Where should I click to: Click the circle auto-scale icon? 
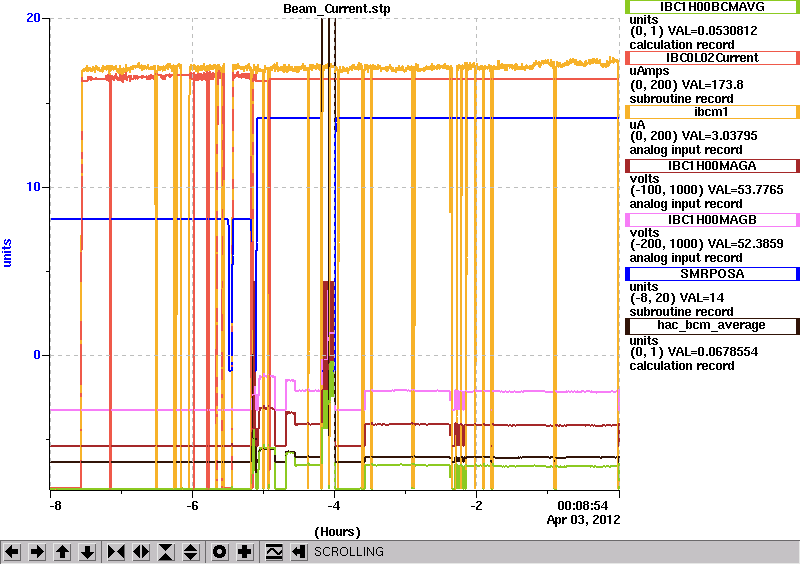tap(220, 552)
